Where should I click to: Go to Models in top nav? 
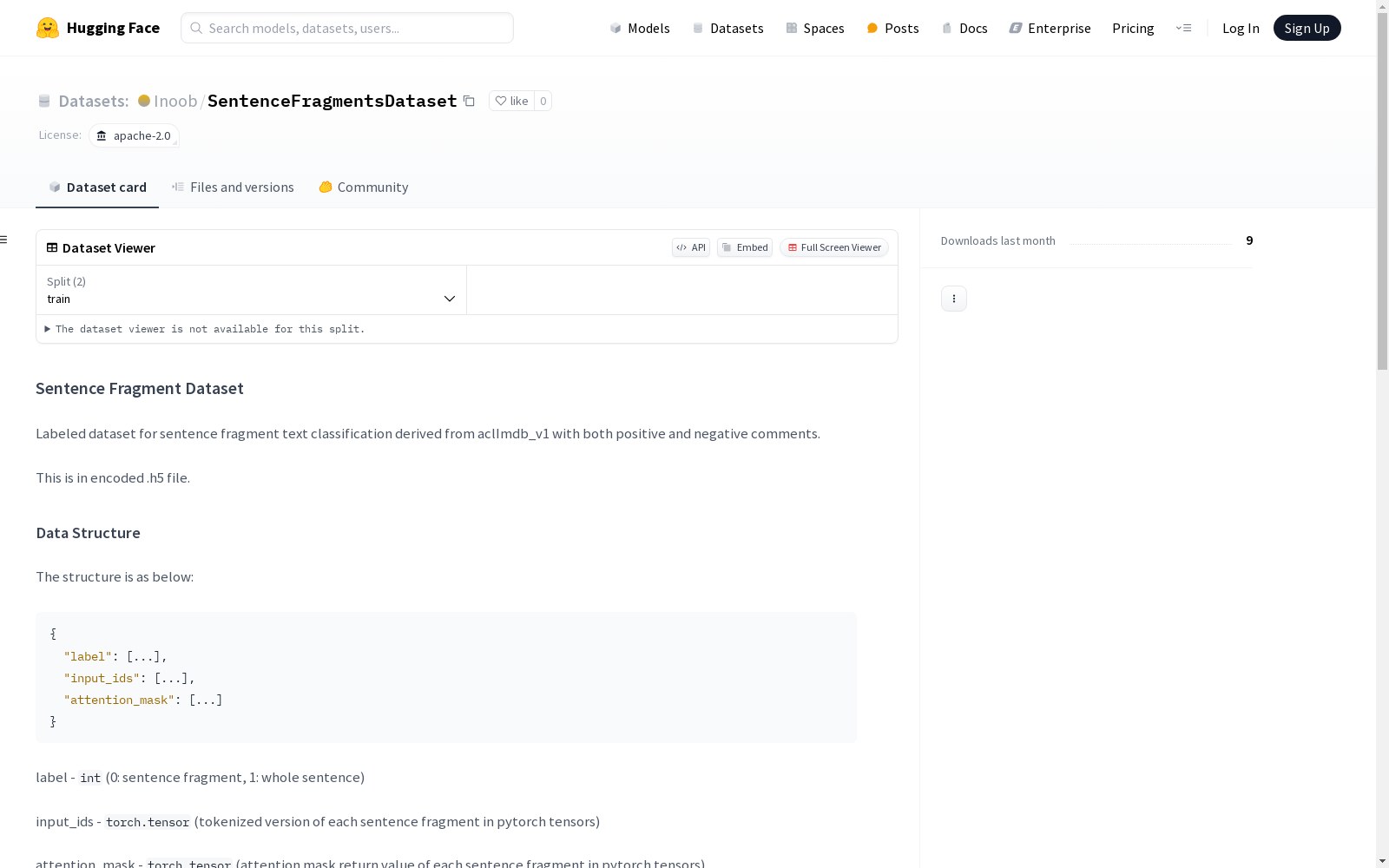click(x=640, y=28)
